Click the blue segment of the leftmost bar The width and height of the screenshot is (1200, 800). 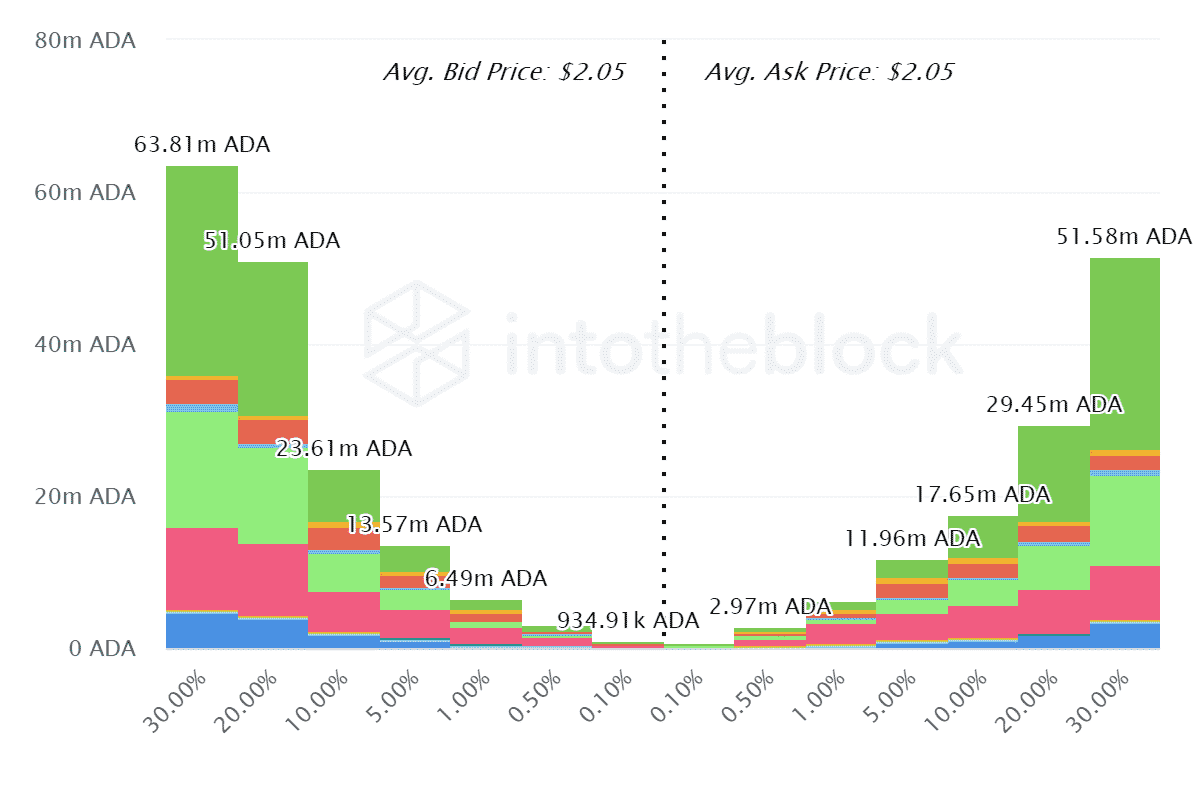(x=202, y=629)
